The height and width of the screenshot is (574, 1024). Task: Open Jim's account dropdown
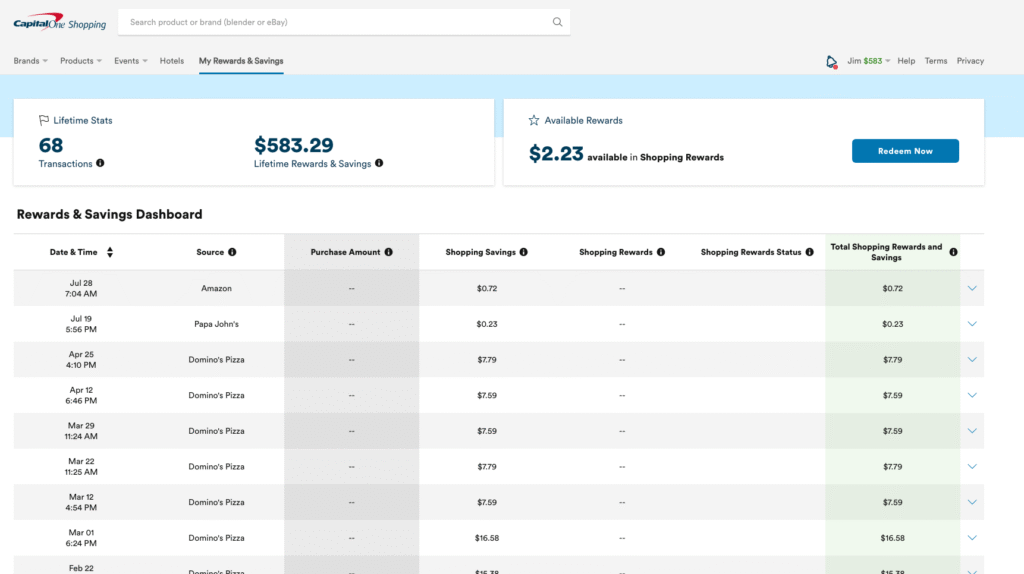click(868, 61)
